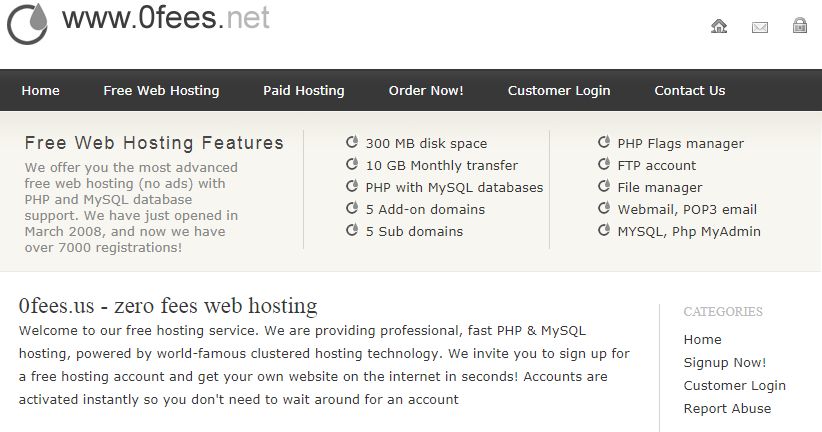
Task: Click the 0fees water drop logo
Action: tap(27, 24)
